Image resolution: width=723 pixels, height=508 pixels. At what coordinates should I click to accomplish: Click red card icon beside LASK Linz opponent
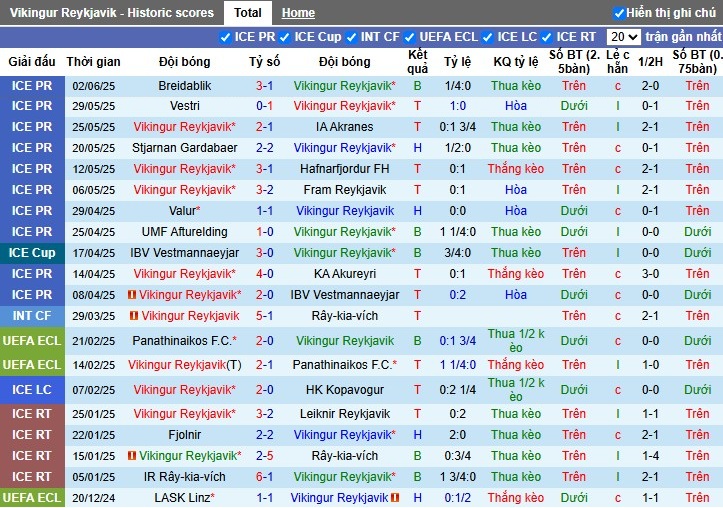395,497
